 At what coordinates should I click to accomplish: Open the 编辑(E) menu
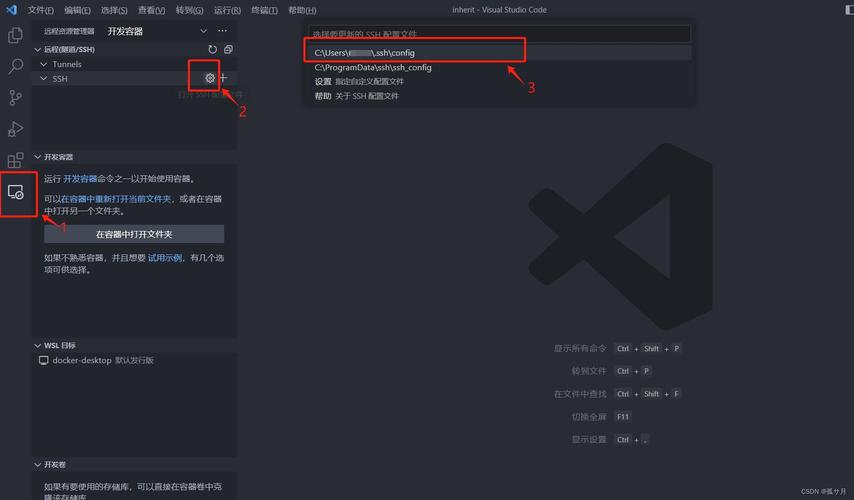tap(77, 10)
